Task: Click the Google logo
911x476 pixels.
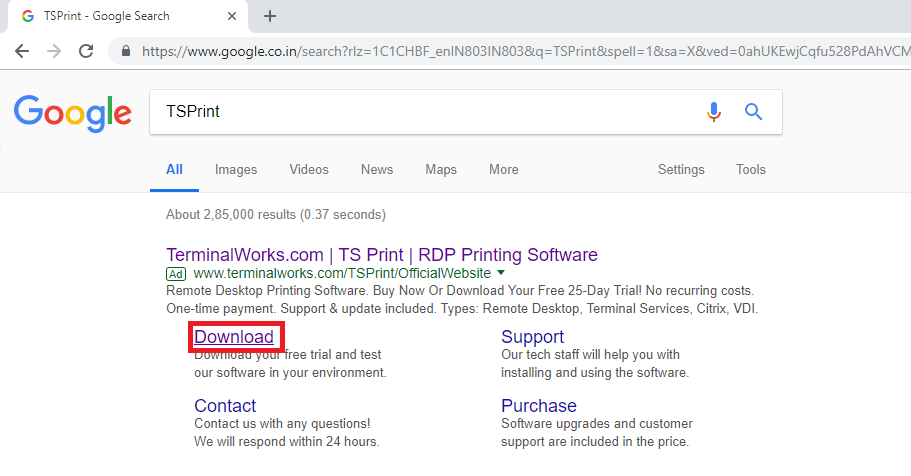Action: click(73, 113)
